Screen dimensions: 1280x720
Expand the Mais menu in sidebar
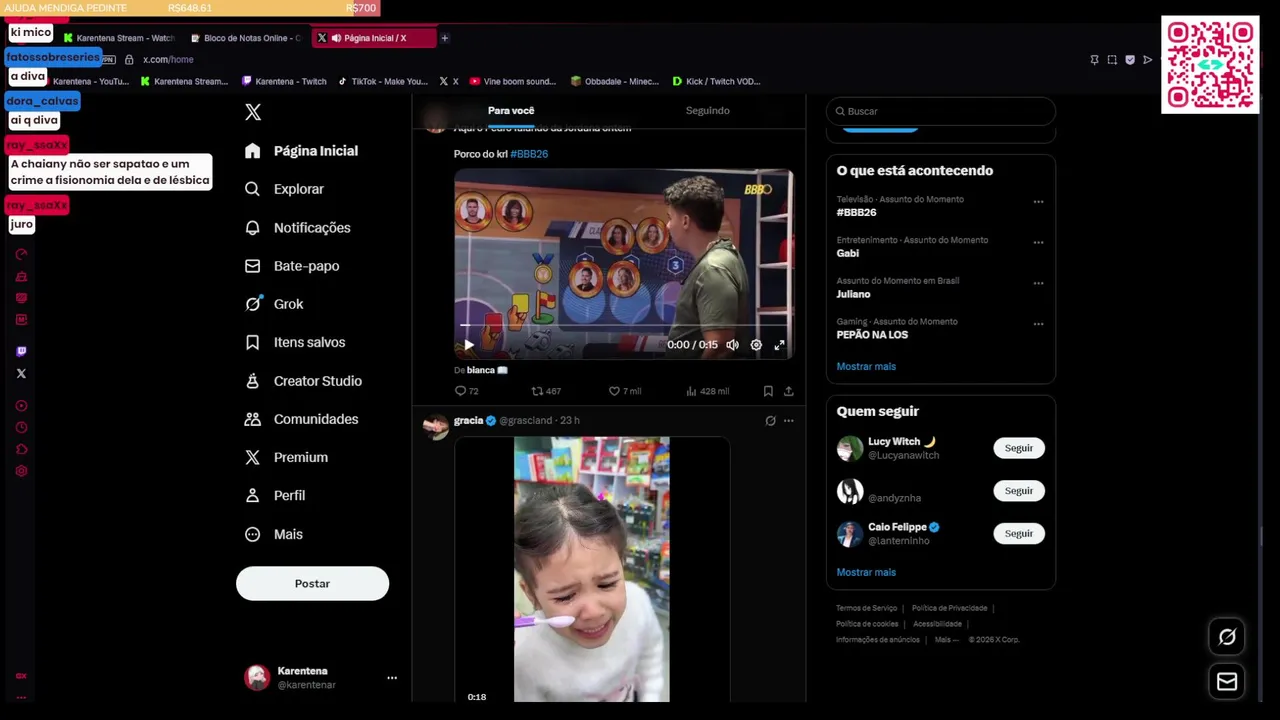pyautogui.click(x=273, y=534)
